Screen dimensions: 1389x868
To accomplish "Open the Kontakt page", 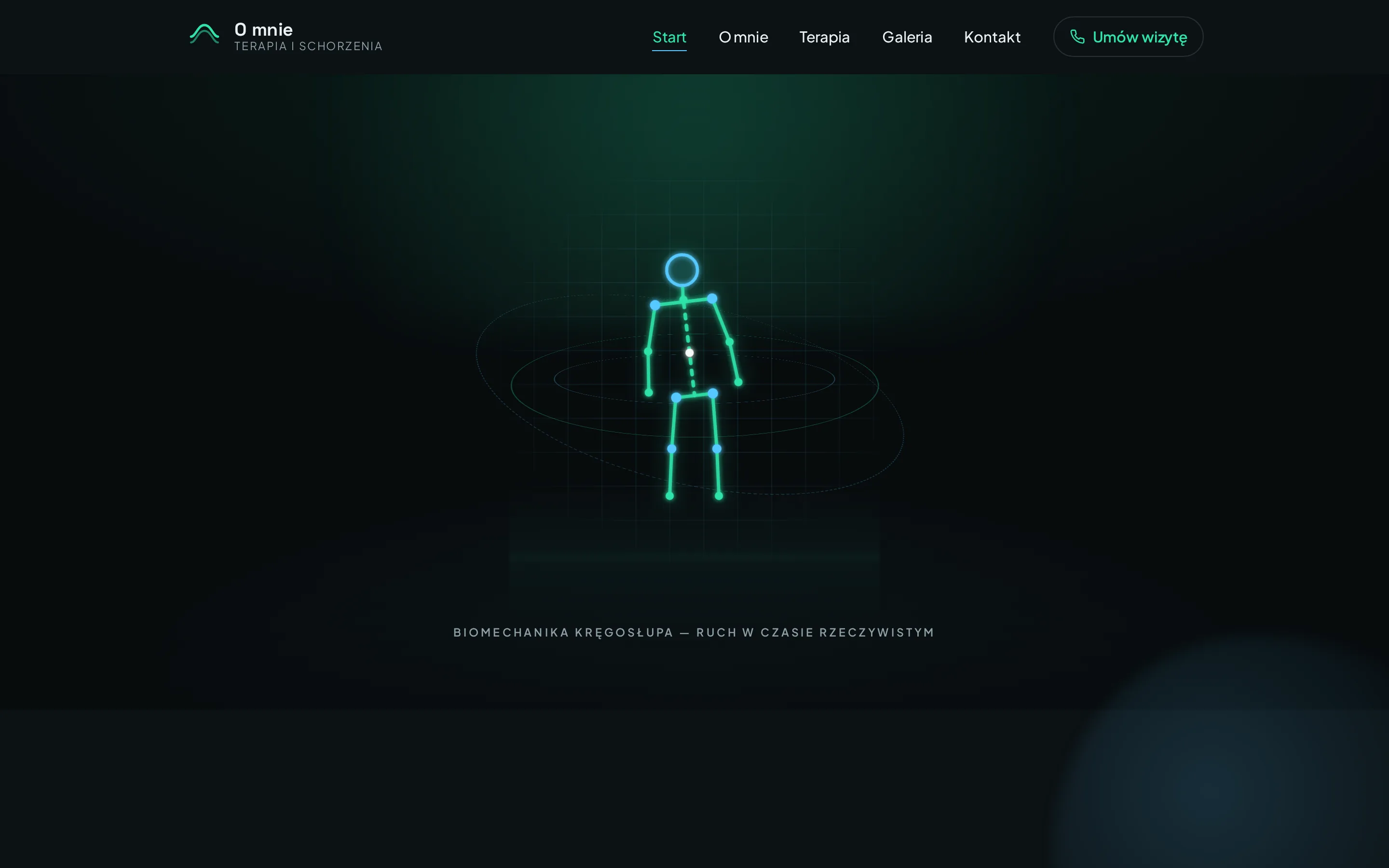I will pyautogui.click(x=992, y=37).
